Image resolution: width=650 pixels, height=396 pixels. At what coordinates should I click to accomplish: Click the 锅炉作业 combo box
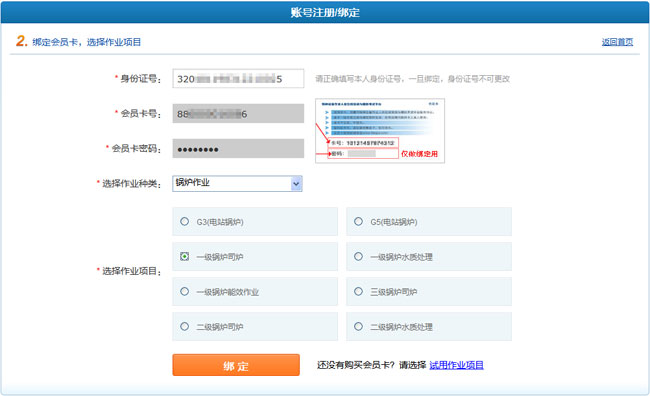pos(237,183)
